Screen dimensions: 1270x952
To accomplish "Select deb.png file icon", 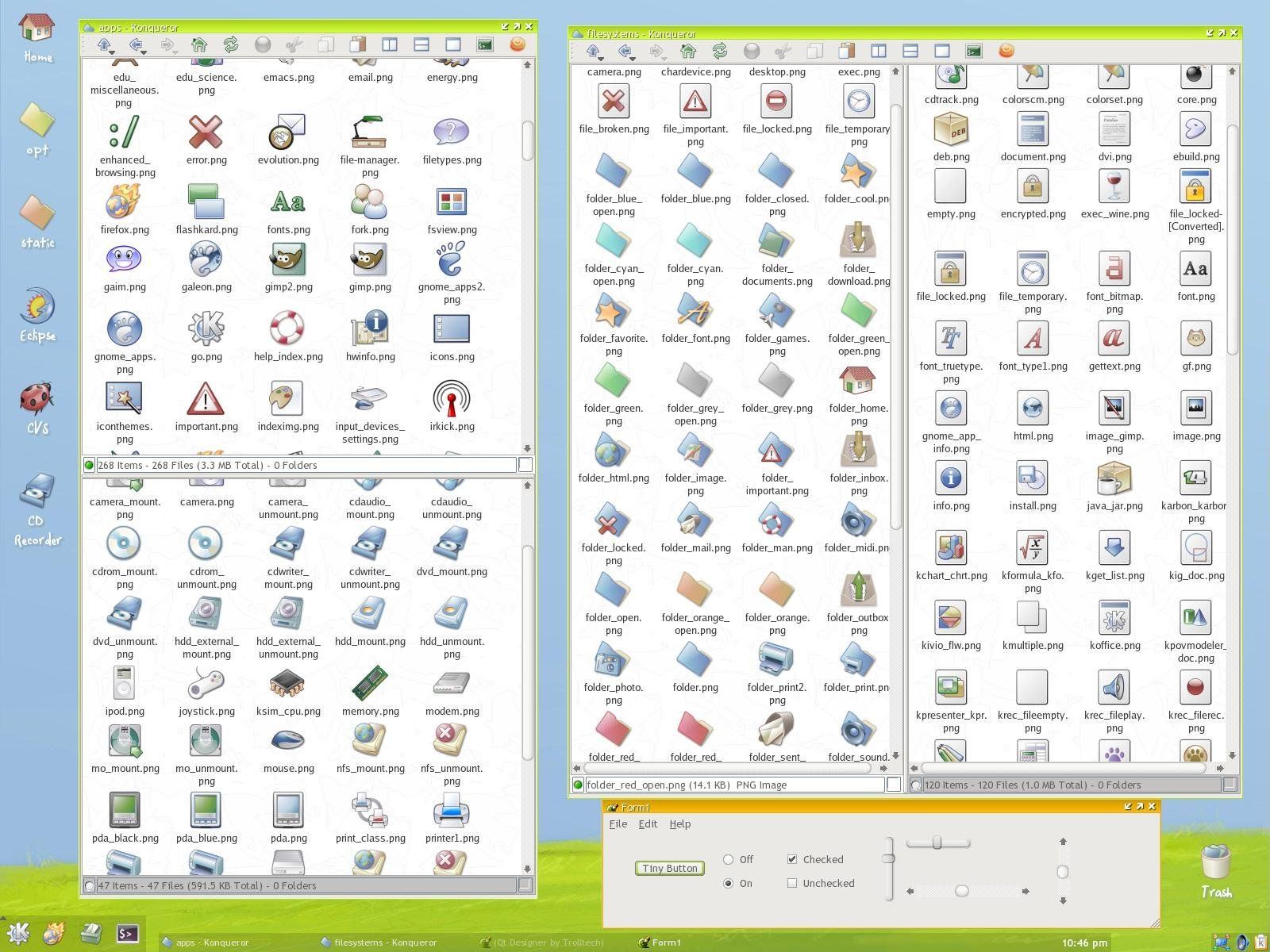I will (x=950, y=129).
